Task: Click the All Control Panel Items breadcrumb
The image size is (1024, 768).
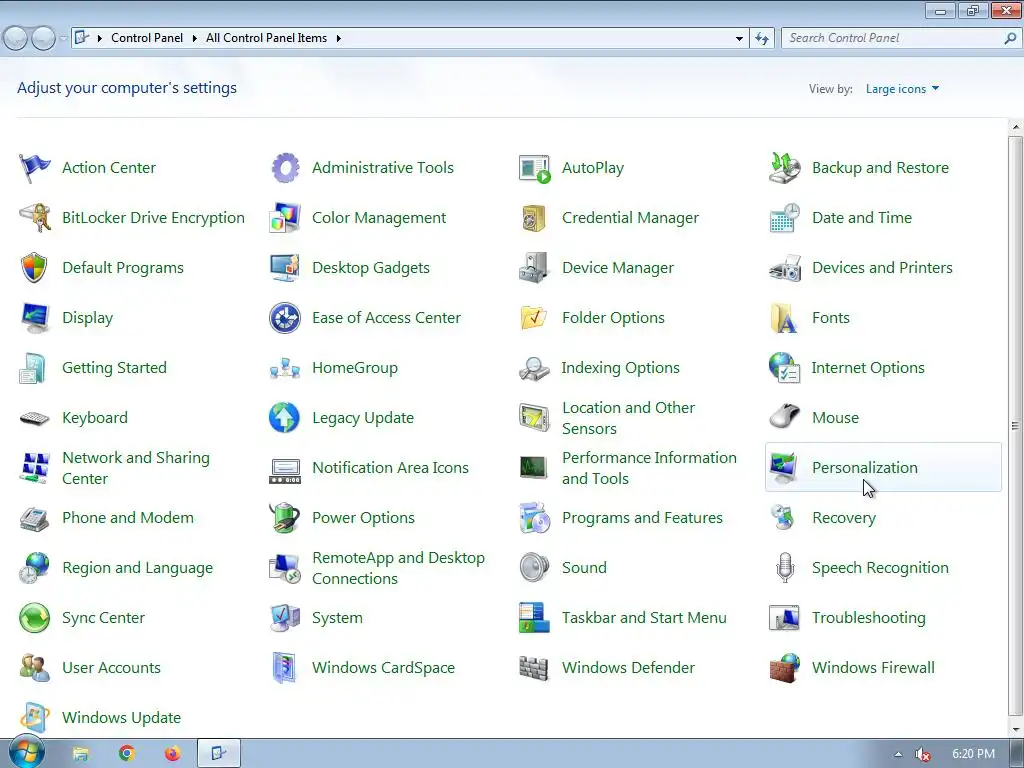Action: pos(266,38)
